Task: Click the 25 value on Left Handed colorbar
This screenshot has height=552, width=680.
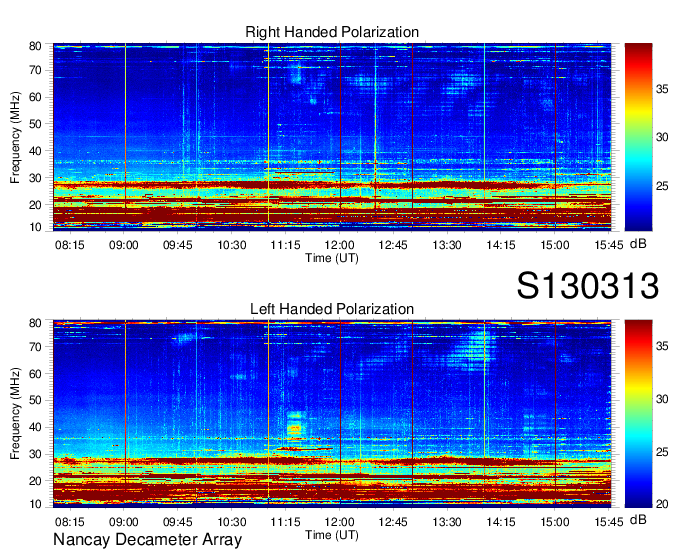Action: coord(662,452)
